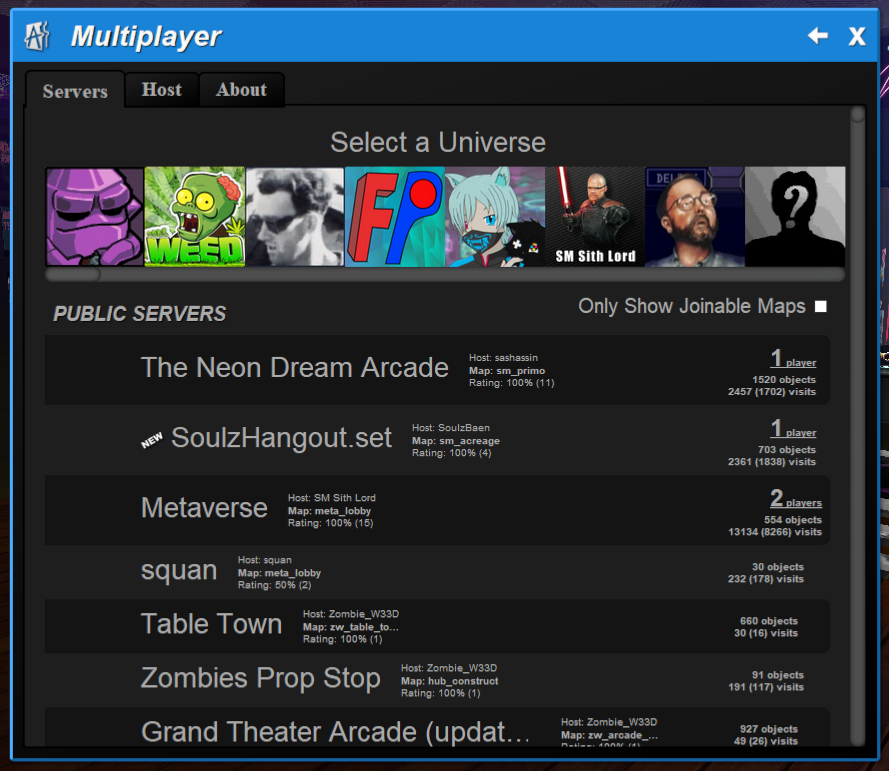Viewport: 889px width, 771px height.
Task: Open the SoulzHangout.set server
Action: click(437, 440)
